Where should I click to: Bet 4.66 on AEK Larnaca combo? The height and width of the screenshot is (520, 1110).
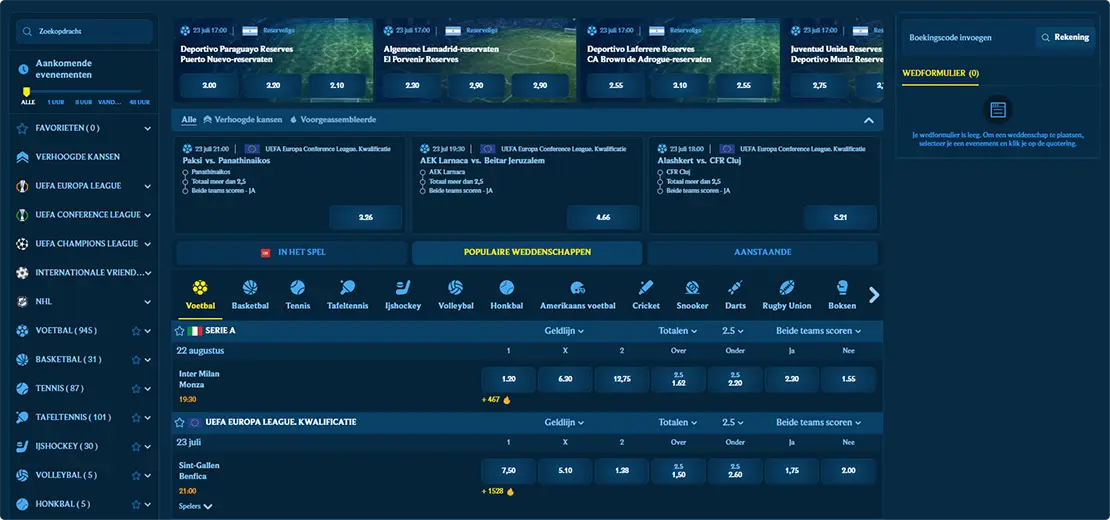point(603,217)
